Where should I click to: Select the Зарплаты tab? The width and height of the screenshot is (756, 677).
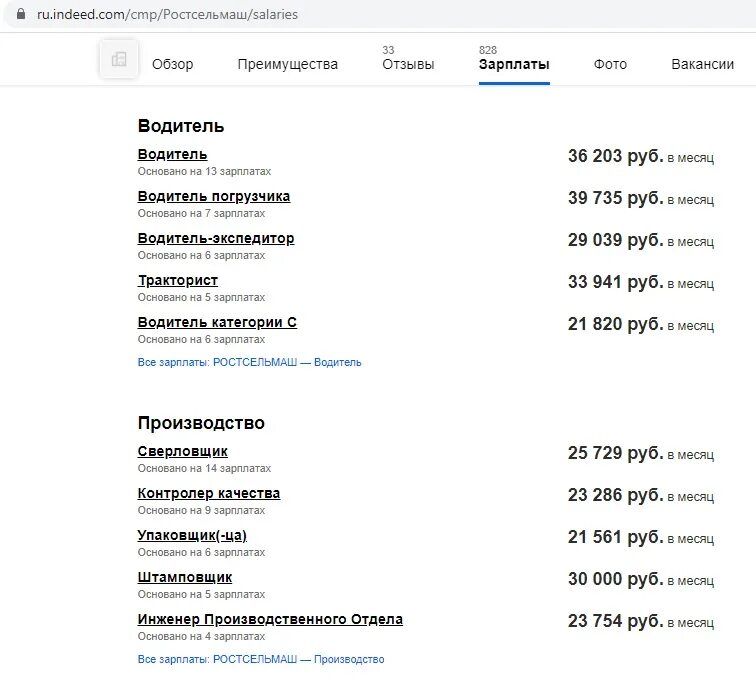coord(514,64)
